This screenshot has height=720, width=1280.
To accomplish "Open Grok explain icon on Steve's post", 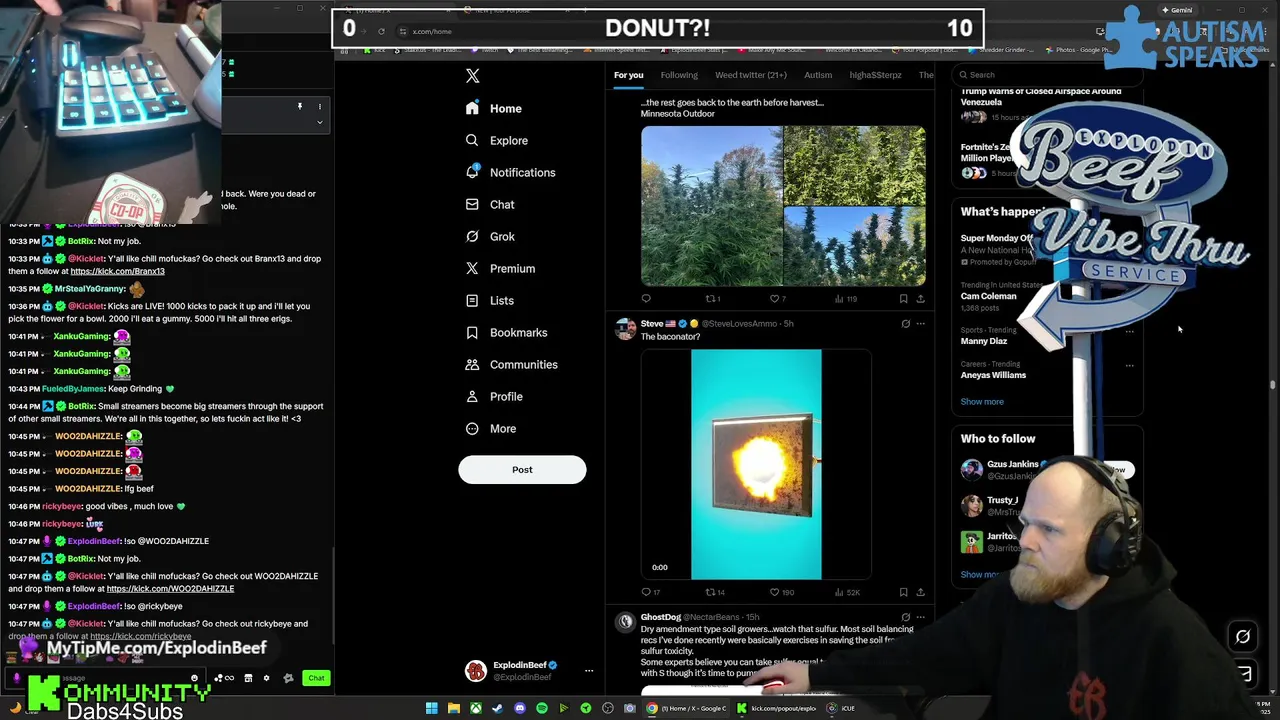I will (906, 323).
